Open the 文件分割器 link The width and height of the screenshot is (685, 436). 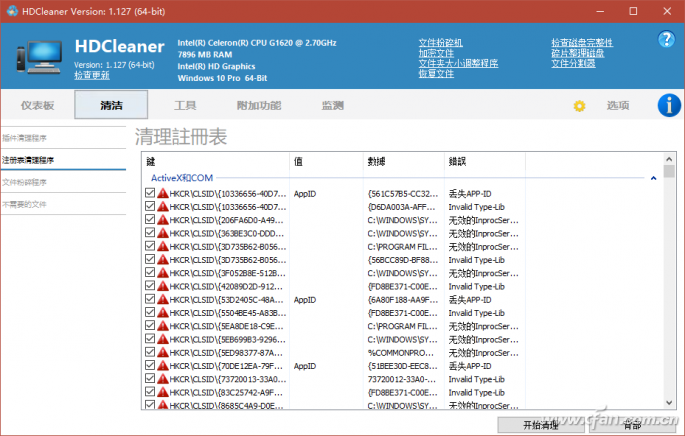pos(573,63)
